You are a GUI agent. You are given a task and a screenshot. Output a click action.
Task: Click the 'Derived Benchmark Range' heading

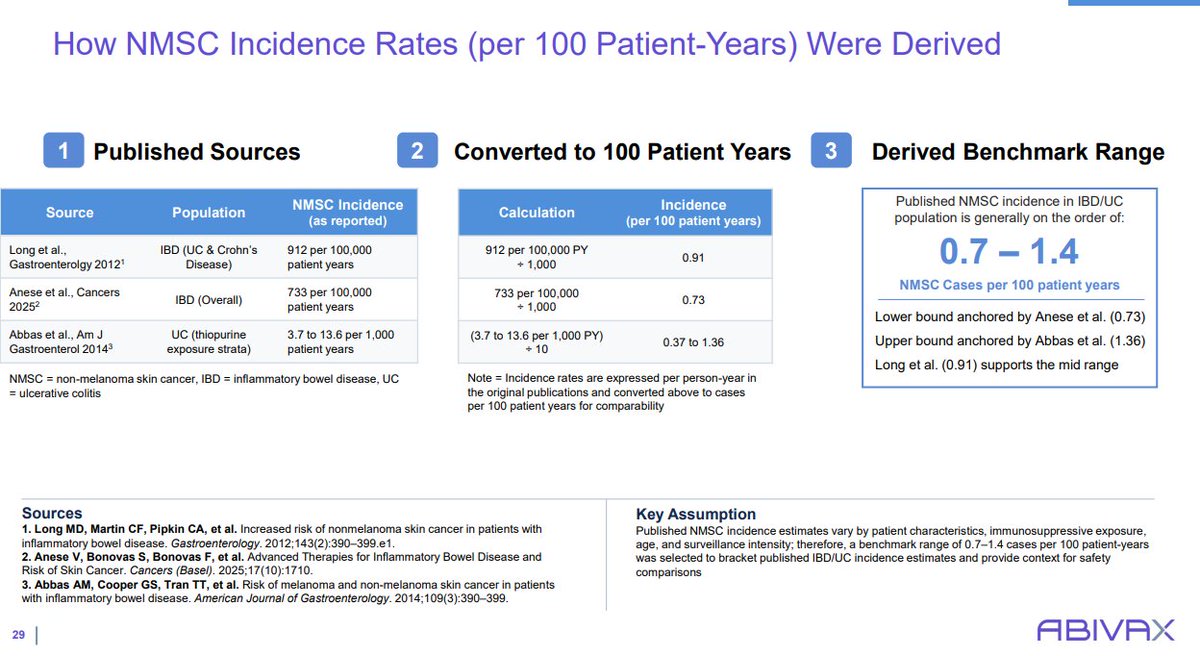(1018, 152)
